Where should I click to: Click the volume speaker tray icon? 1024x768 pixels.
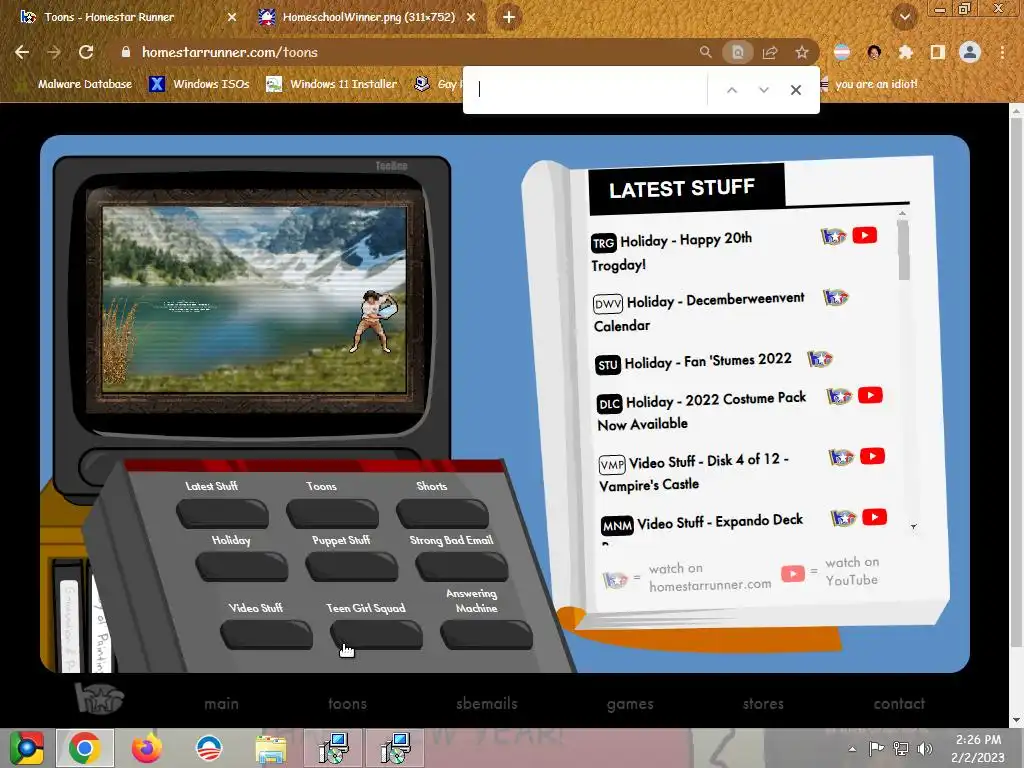tap(925, 748)
